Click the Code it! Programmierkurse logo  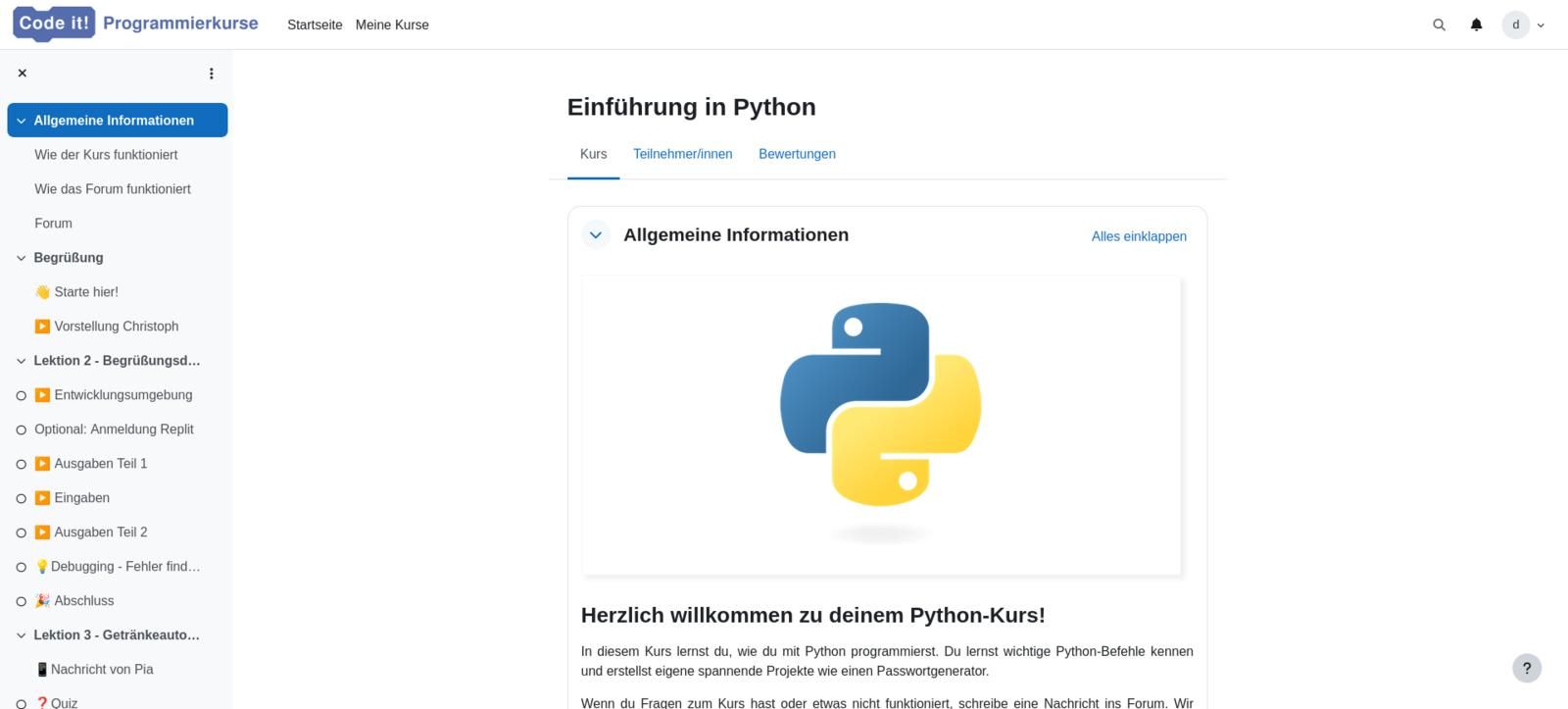[135, 24]
